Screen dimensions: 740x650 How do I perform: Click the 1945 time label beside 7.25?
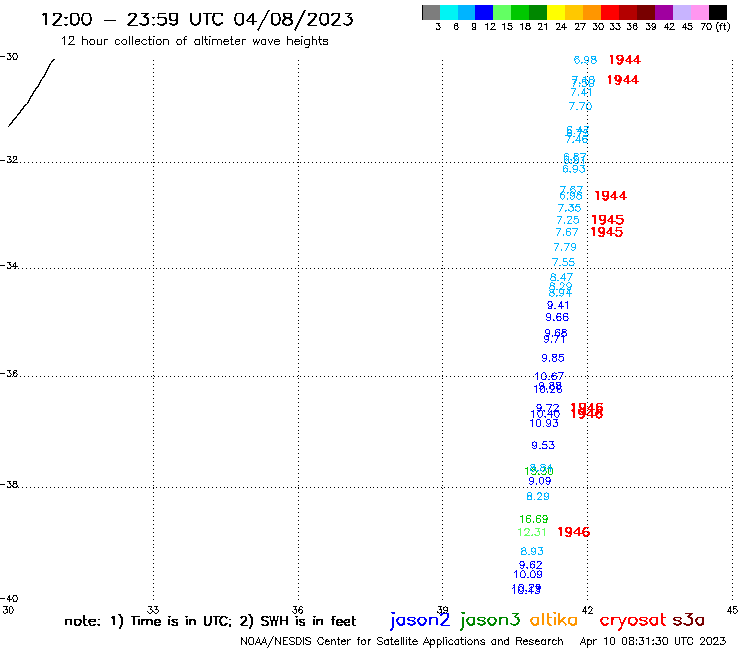(608, 220)
